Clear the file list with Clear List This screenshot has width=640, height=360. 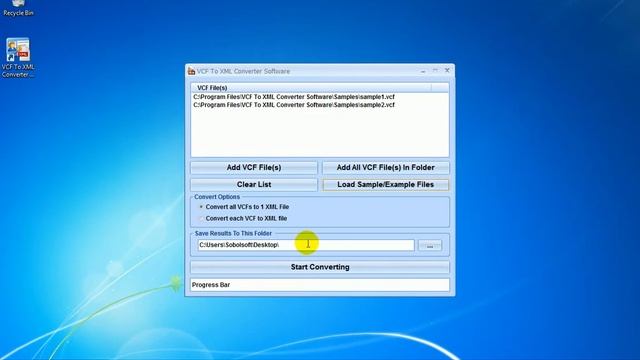coord(254,185)
